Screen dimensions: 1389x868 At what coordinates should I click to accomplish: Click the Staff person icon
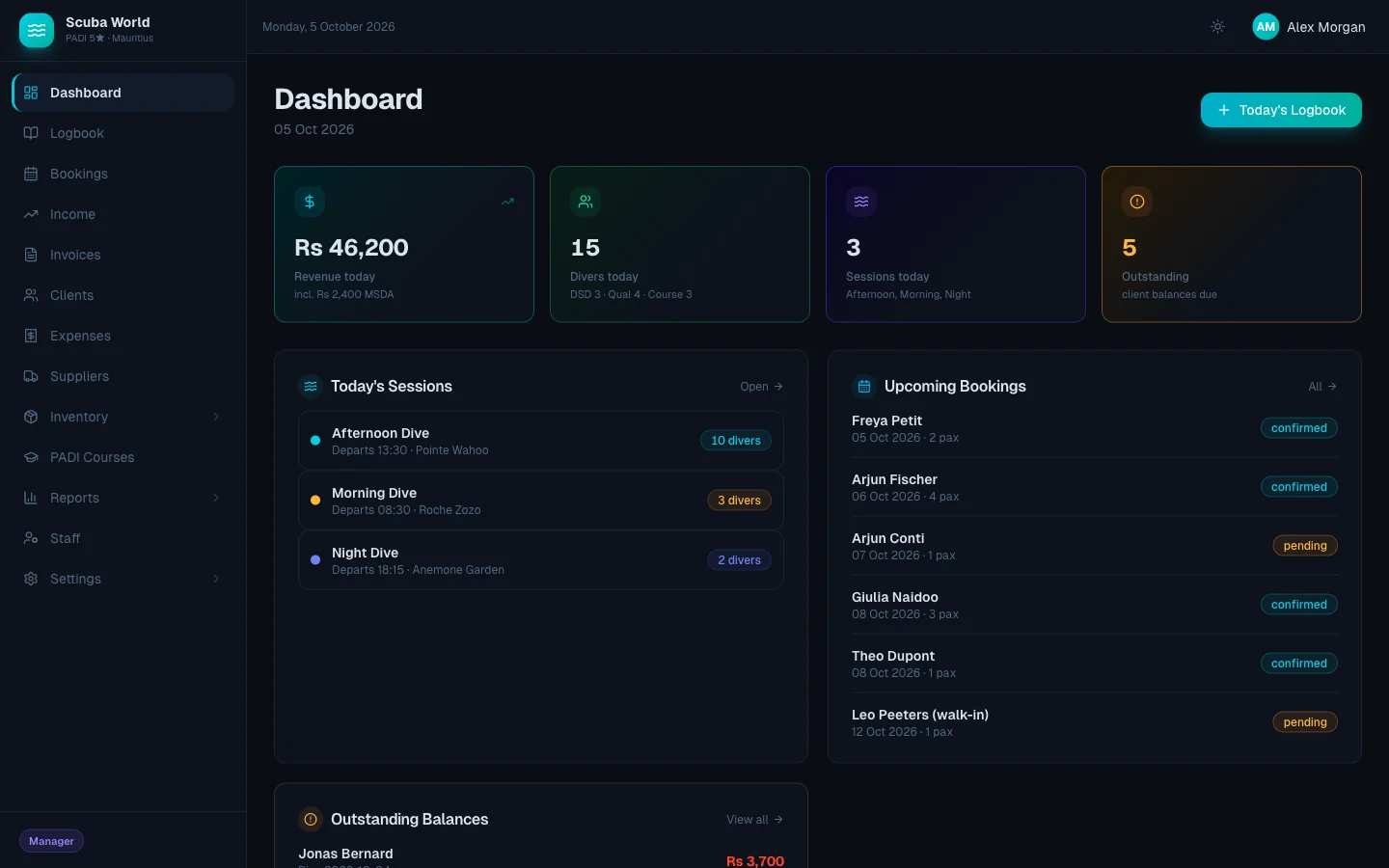(x=31, y=538)
